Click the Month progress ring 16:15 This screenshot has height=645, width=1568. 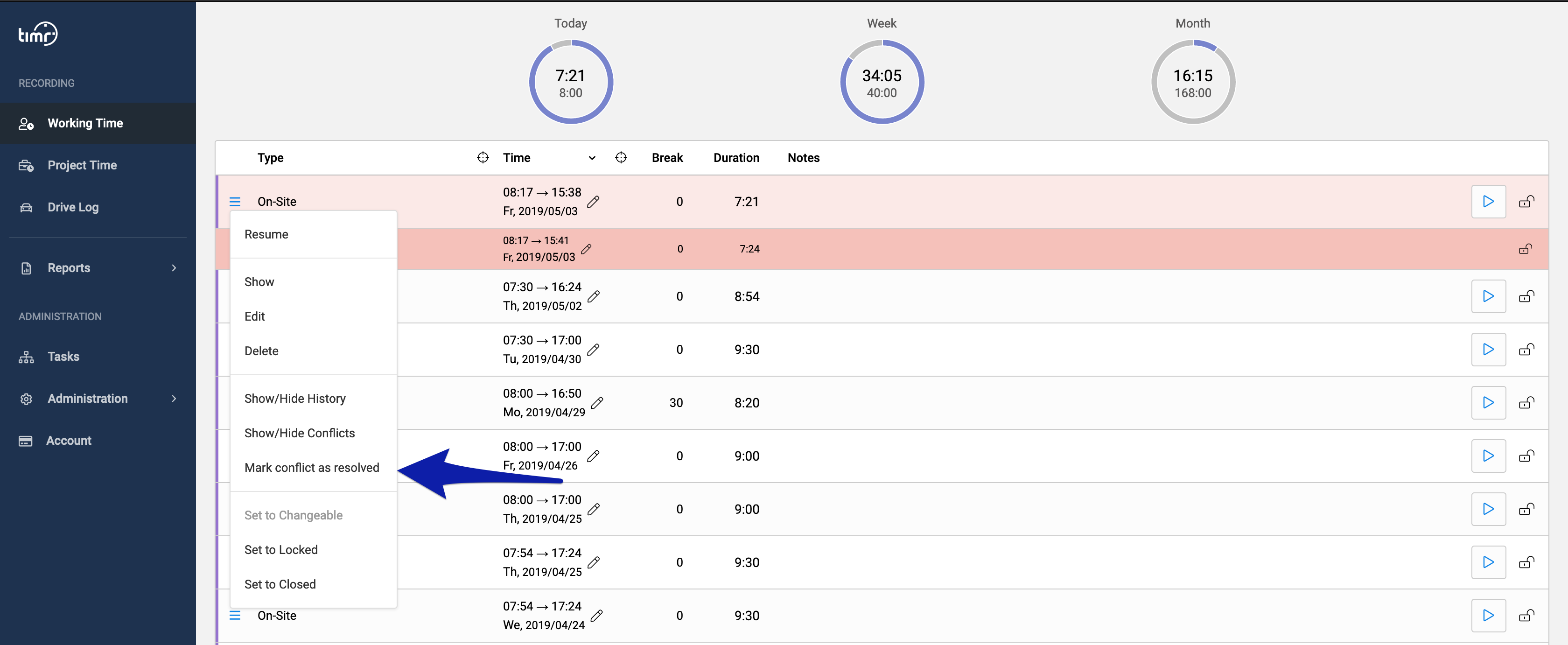(1193, 82)
